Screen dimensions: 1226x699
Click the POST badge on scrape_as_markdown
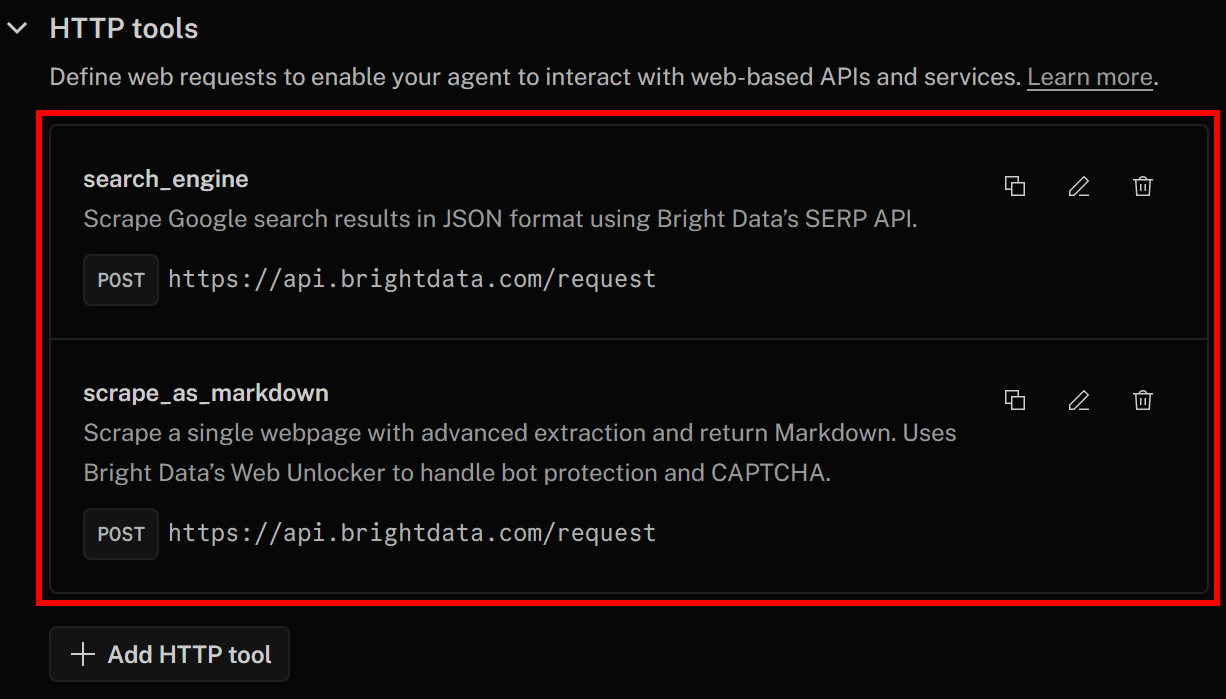(x=120, y=533)
